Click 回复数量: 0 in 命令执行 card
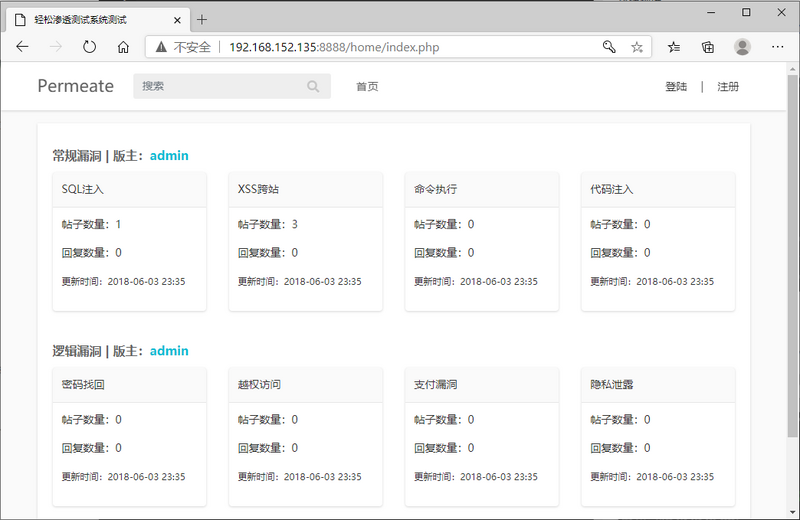The image size is (800, 520). click(444, 253)
